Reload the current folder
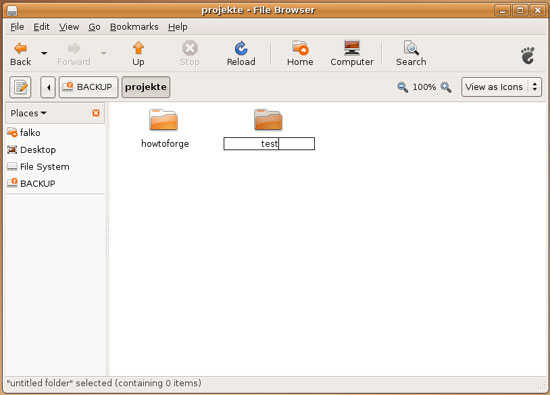This screenshot has width=550, height=395. tap(241, 54)
